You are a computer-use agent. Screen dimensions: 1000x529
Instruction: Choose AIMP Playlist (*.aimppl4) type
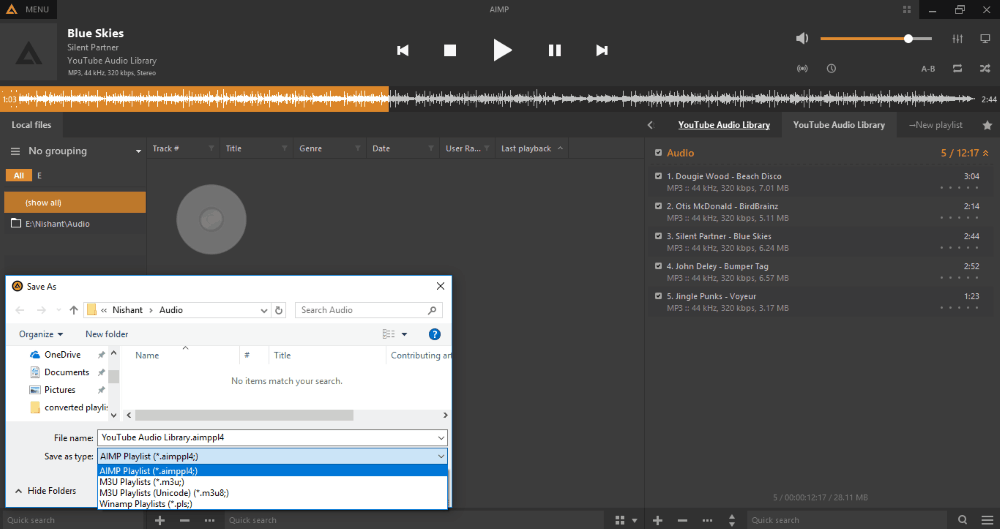coord(272,471)
